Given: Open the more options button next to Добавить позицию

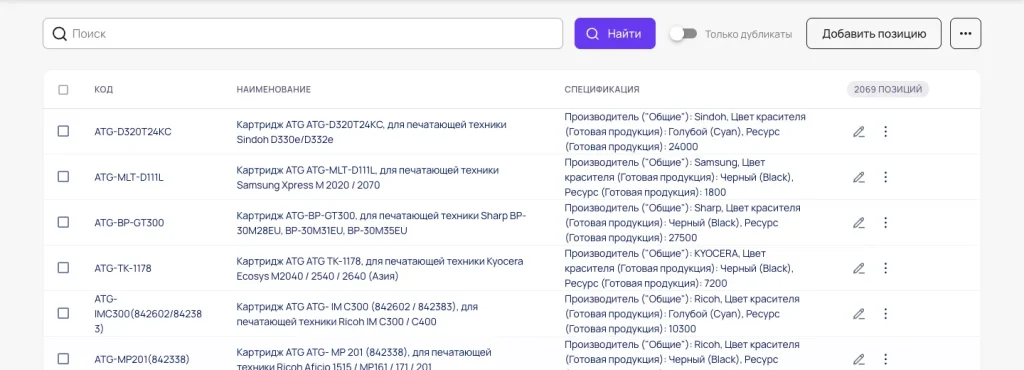Looking at the screenshot, I should (x=965, y=33).
